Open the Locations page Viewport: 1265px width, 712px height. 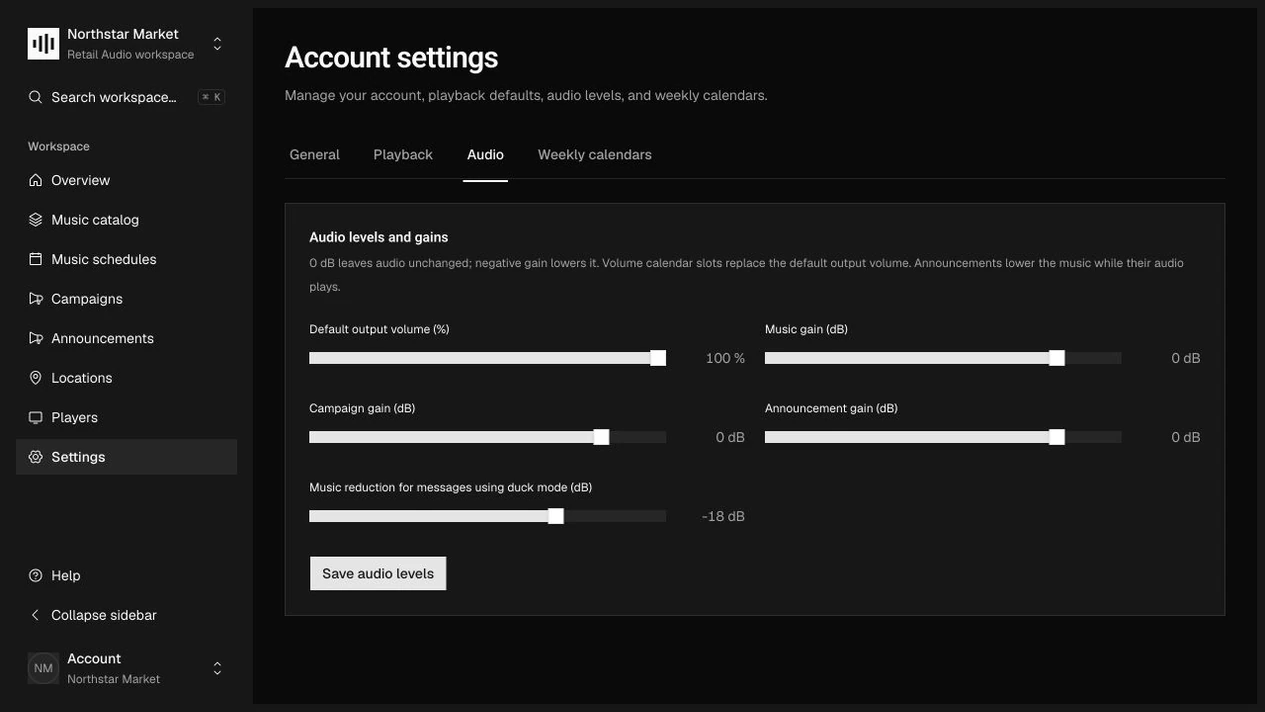(x=126, y=378)
